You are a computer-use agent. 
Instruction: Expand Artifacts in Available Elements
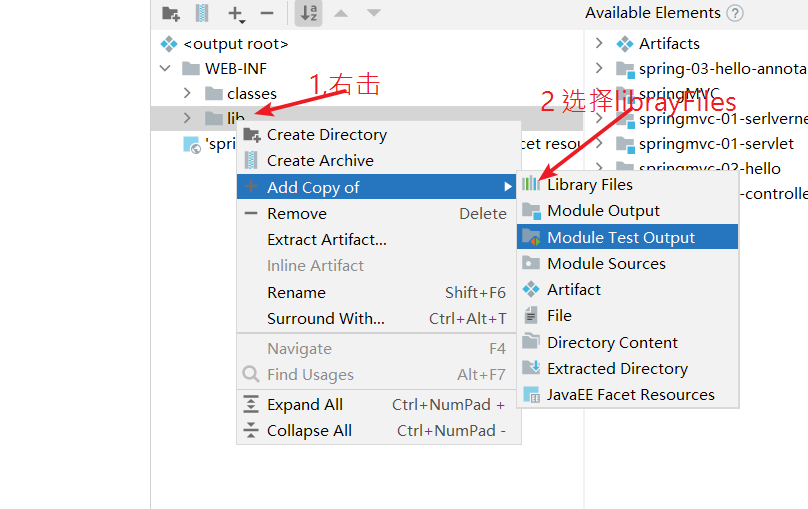[x=599, y=43]
